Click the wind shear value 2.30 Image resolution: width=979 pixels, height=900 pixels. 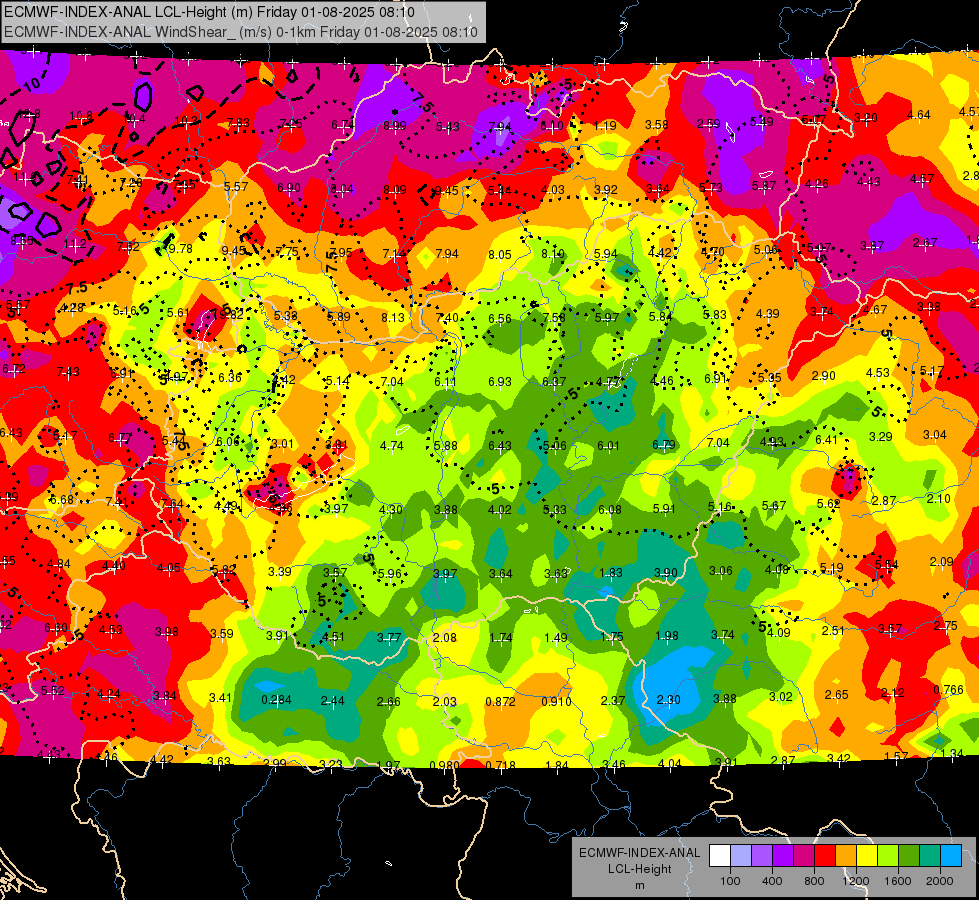click(x=668, y=700)
